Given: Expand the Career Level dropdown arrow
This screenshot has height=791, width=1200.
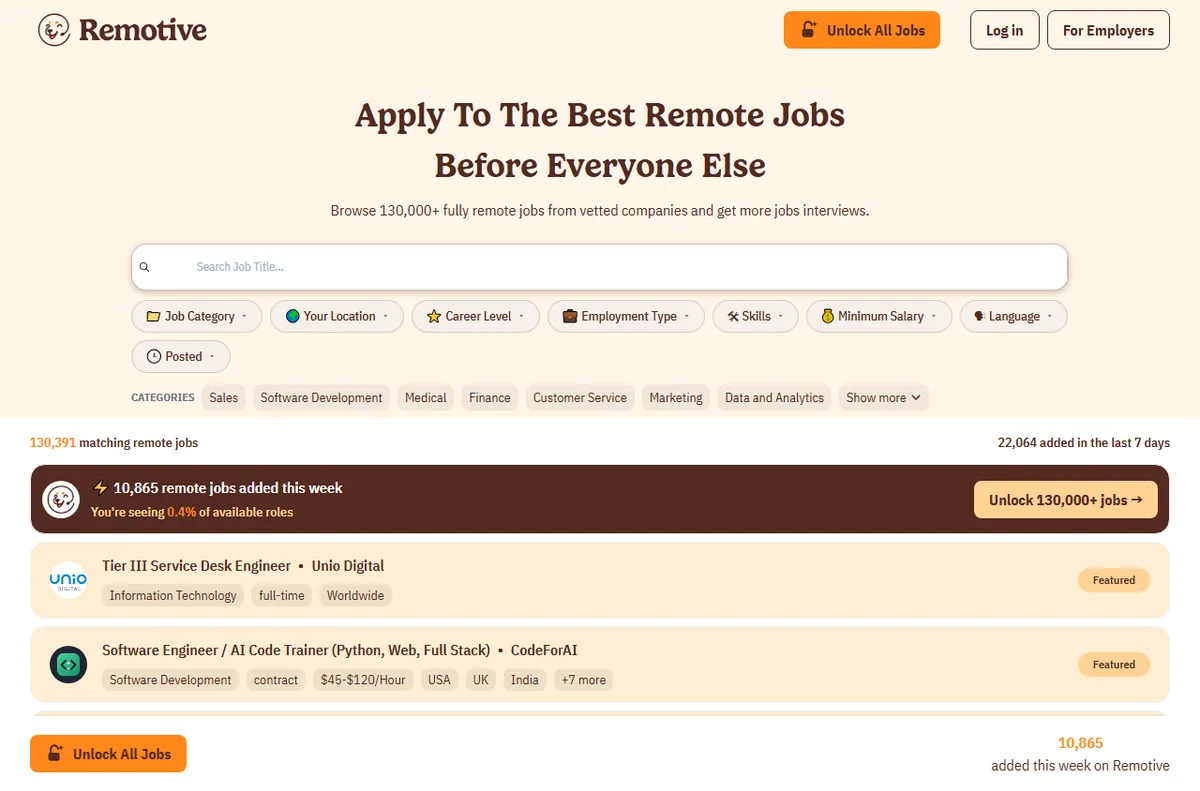Looking at the screenshot, I should (523, 316).
